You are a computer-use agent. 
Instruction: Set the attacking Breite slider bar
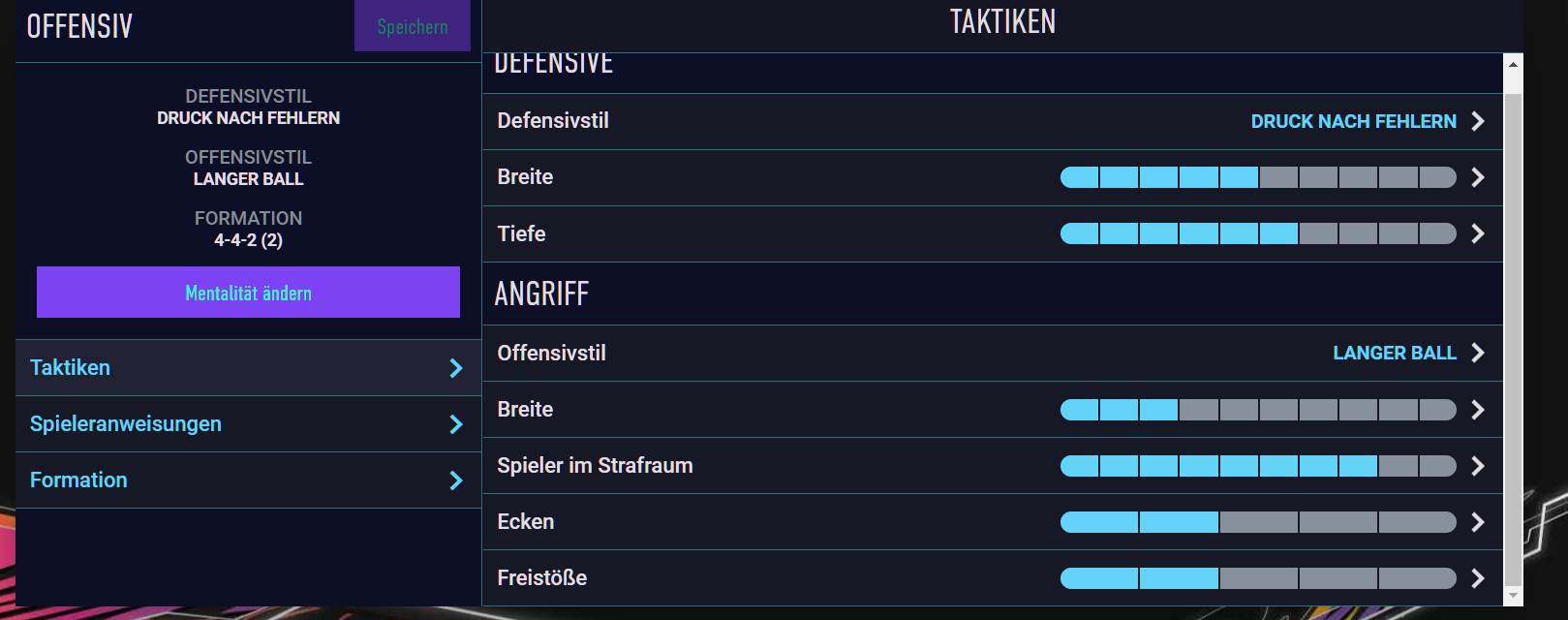click(x=1258, y=410)
